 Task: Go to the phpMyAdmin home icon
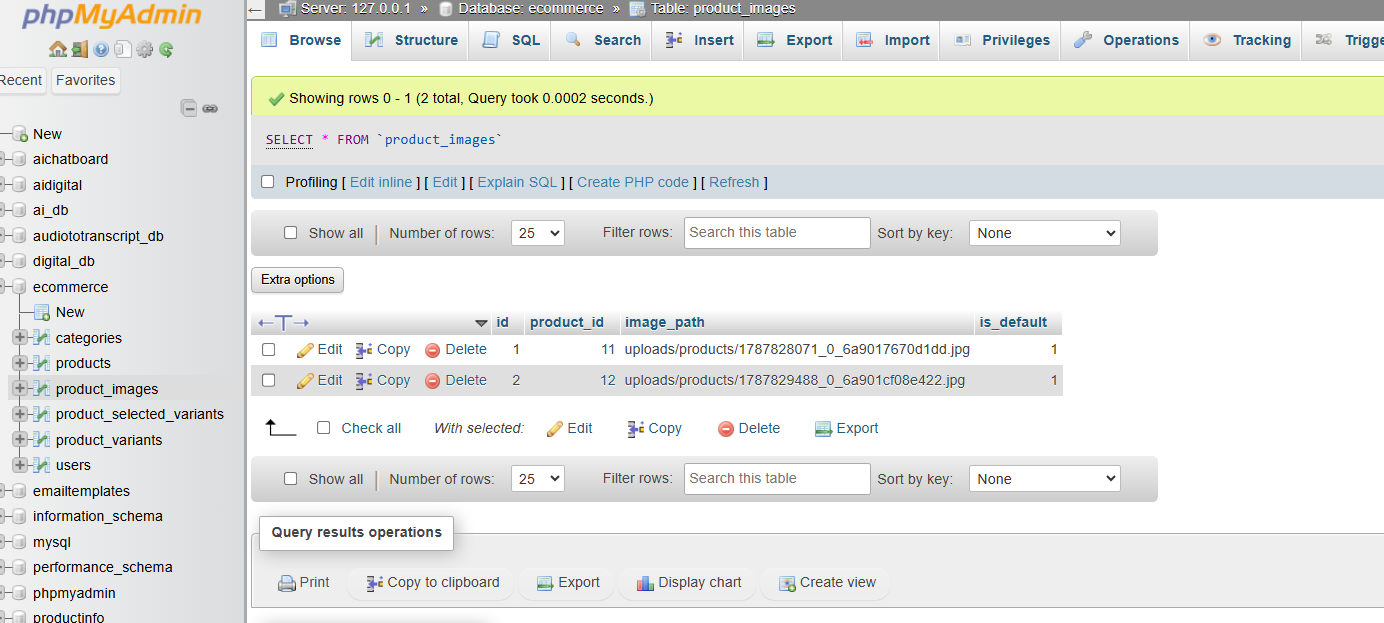point(57,49)
